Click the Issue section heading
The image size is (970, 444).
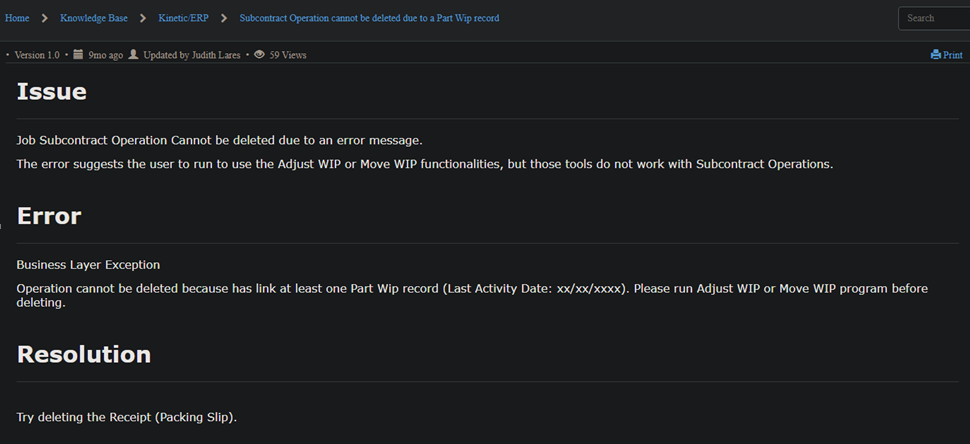coord(52,92)
